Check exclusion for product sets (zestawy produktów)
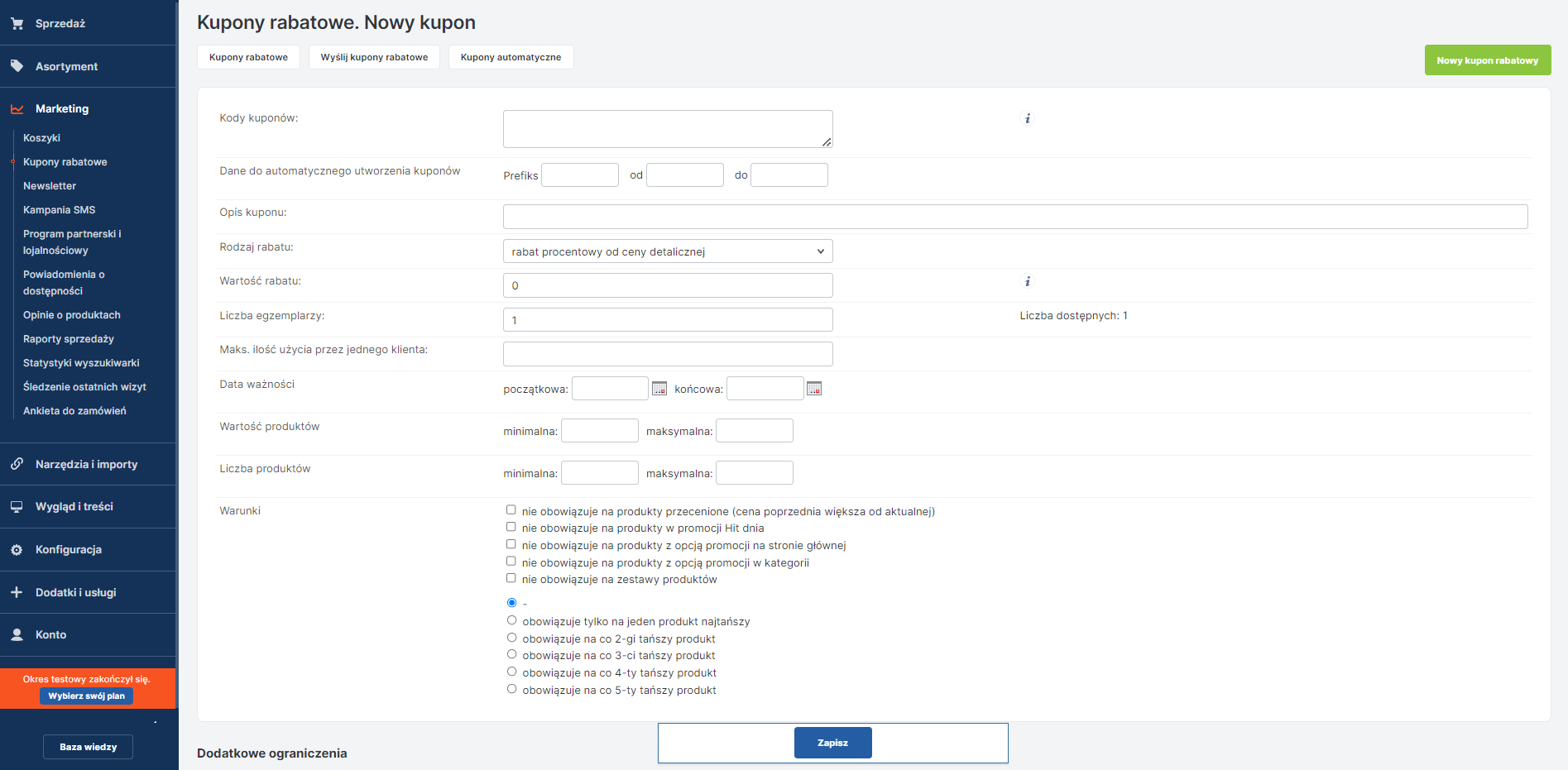Screen dimensions: 1568x770 pos(511,578)
